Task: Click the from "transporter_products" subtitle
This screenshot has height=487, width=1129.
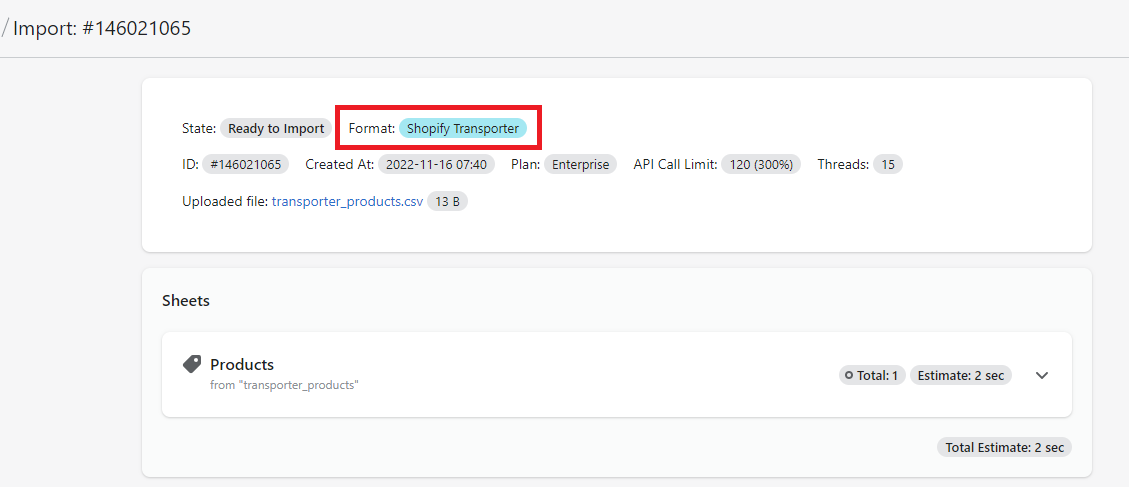Action: coord(284,385)
